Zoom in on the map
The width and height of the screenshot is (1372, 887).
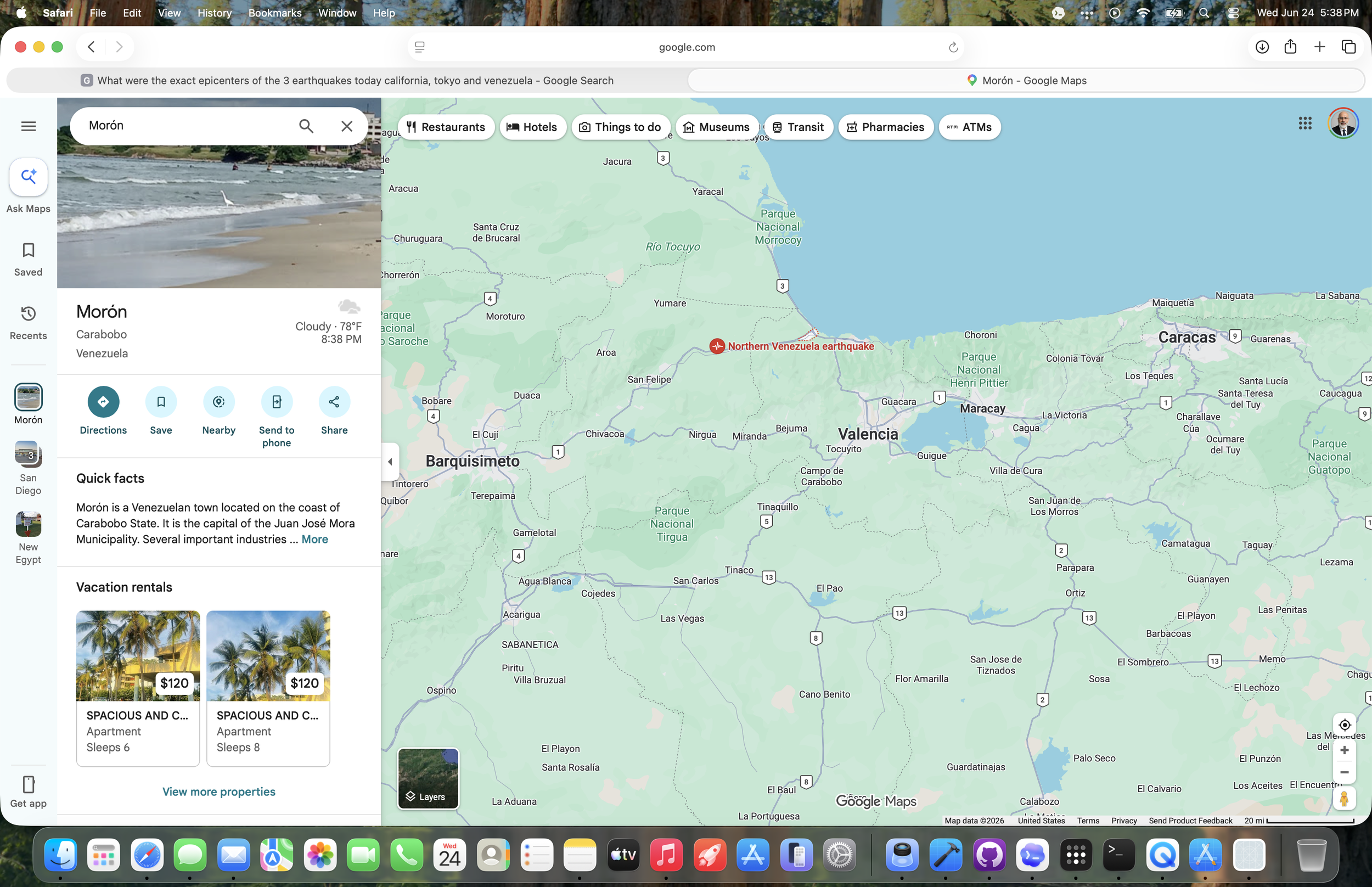[x=1345, y=750]
